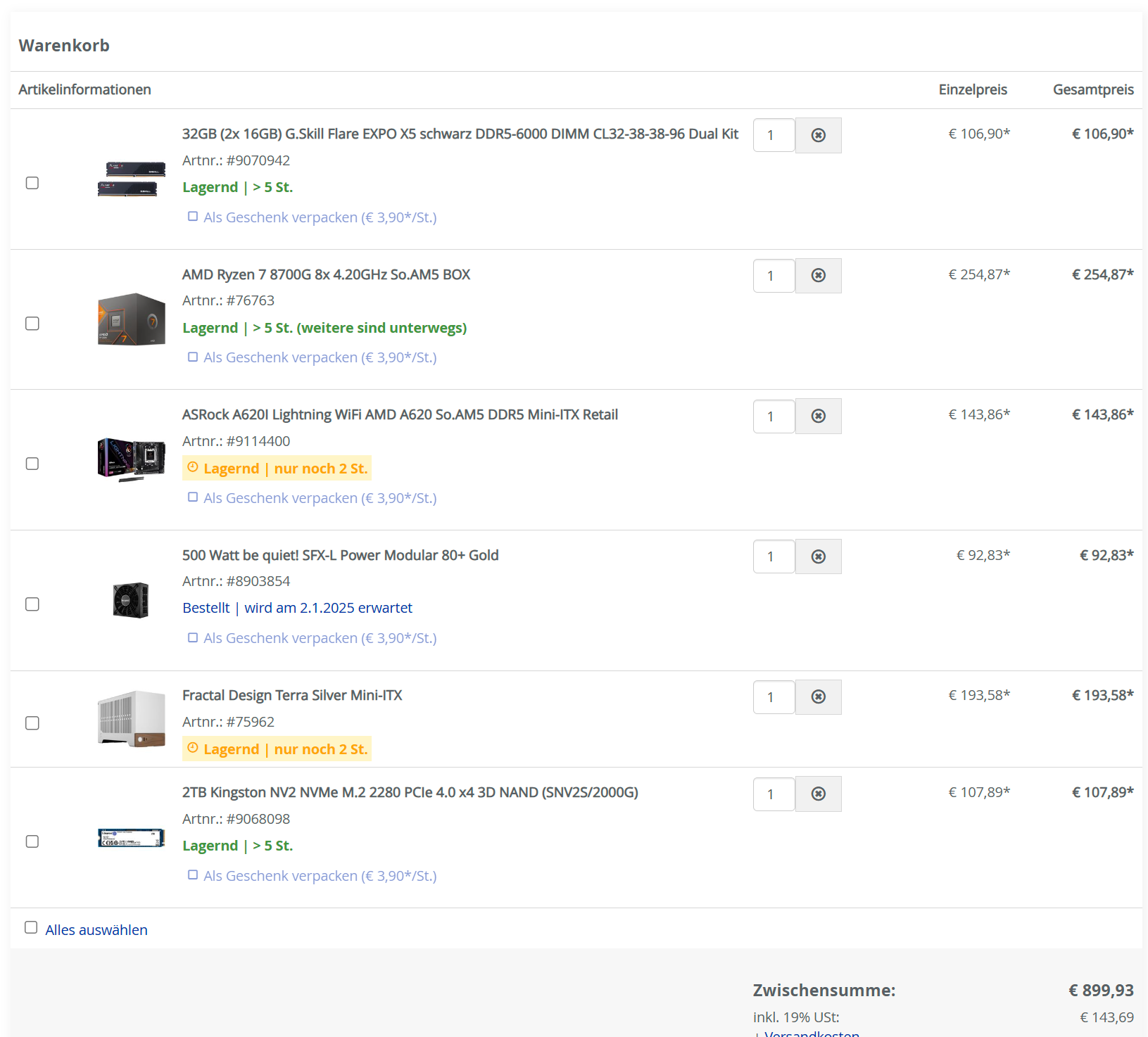This screenshot has width=1148, height=1037.
Task: Edit quantity field for Fractal Design Terra
Action: 774,697
